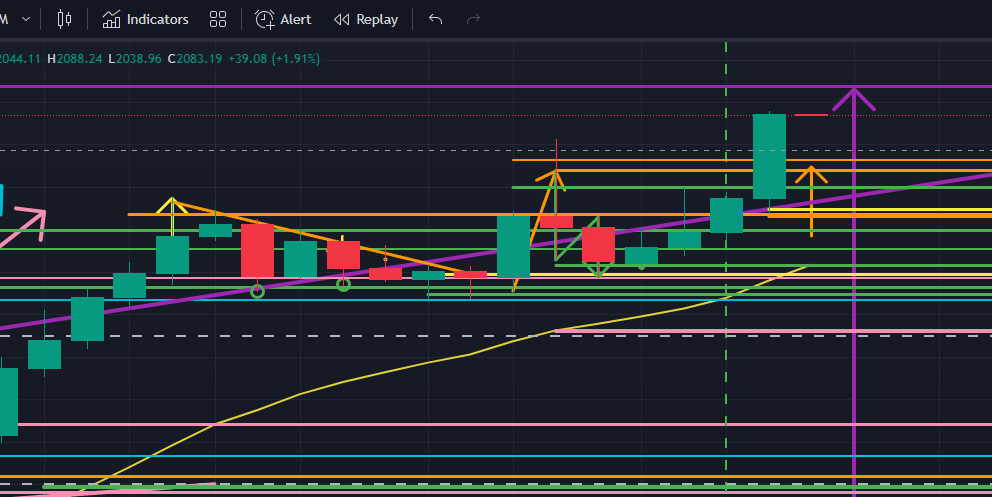
Task: Create a new Alert
Action: [283, 19]
